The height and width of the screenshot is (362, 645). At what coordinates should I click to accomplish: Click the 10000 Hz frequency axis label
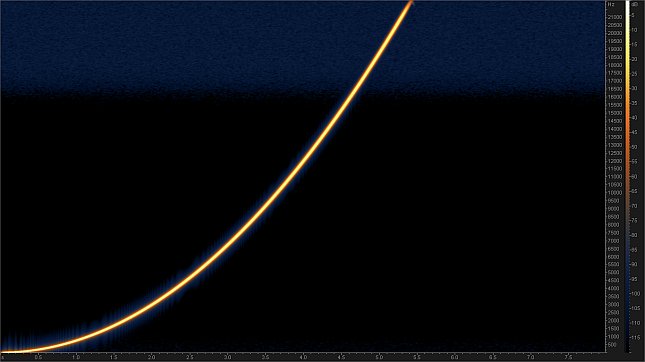(x=615, y=193)
